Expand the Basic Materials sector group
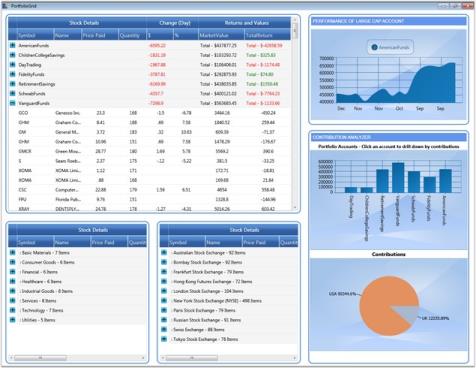The width and height of the screenshot is (476, 368). coord(13,253)
